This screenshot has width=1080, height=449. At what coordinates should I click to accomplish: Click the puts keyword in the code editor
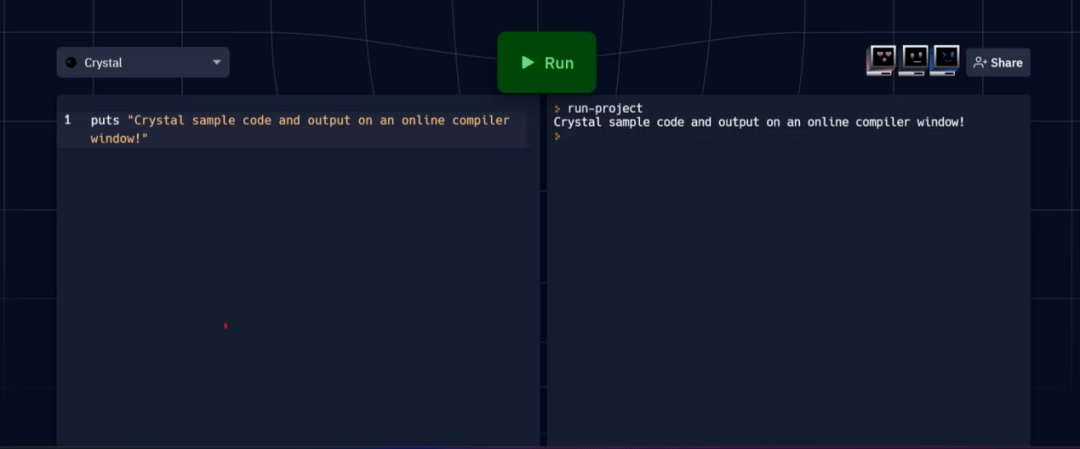[x=105, y=121]
